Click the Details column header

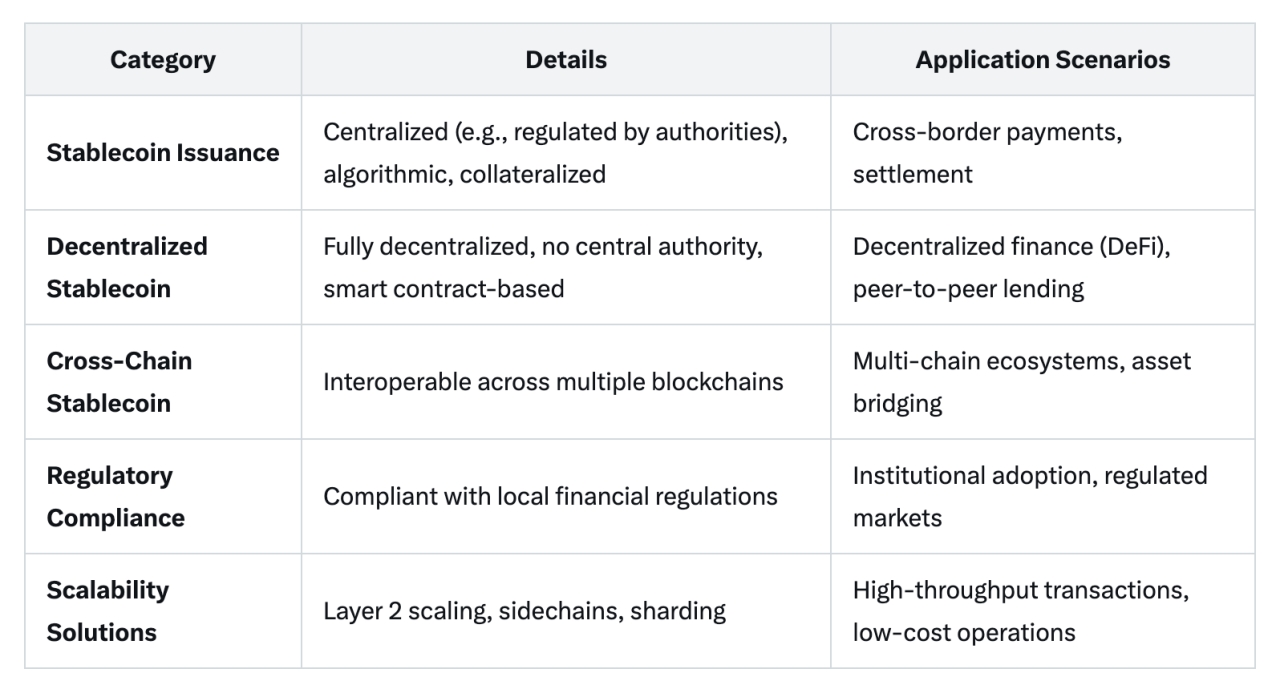pos(566,60)
